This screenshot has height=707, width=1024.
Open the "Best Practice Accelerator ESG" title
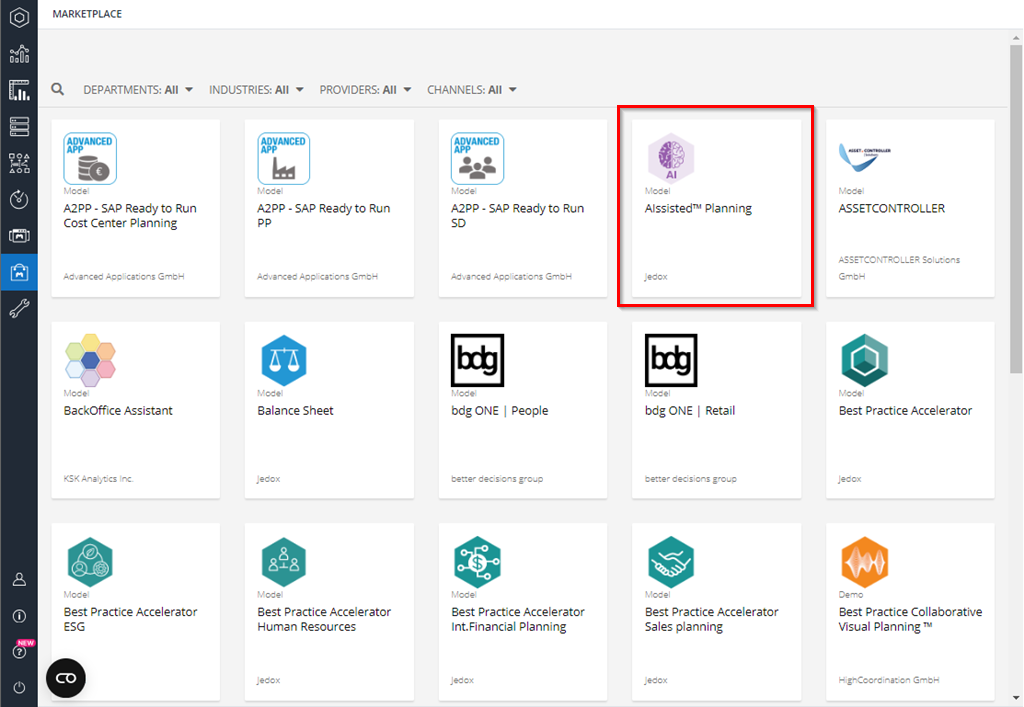point(130,619)
